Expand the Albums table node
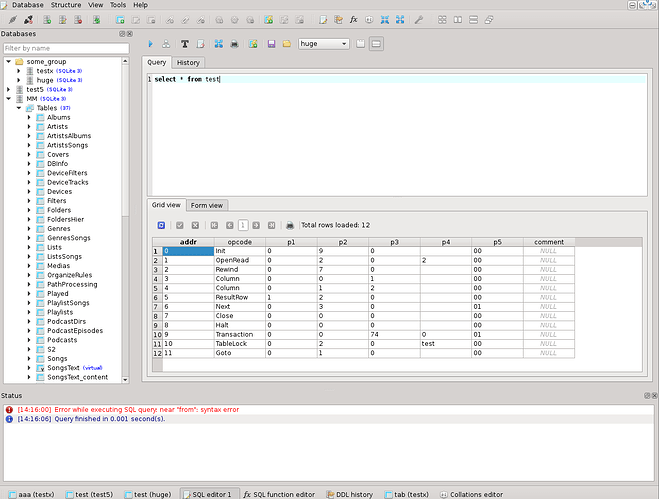The height and width of the screenshot is (499, 659). 29,117
